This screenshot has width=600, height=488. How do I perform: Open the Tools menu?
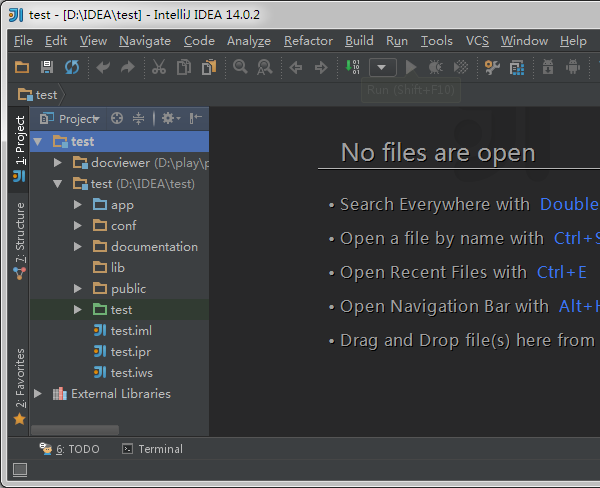click(x=437, y=41)
